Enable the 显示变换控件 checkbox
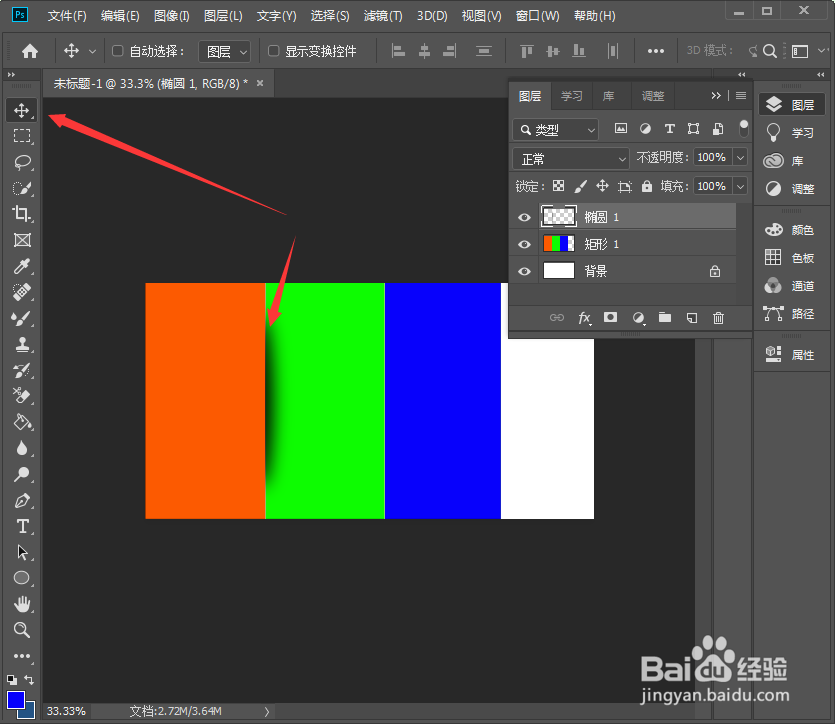This screenshot has height=724, width=835. 273,51
